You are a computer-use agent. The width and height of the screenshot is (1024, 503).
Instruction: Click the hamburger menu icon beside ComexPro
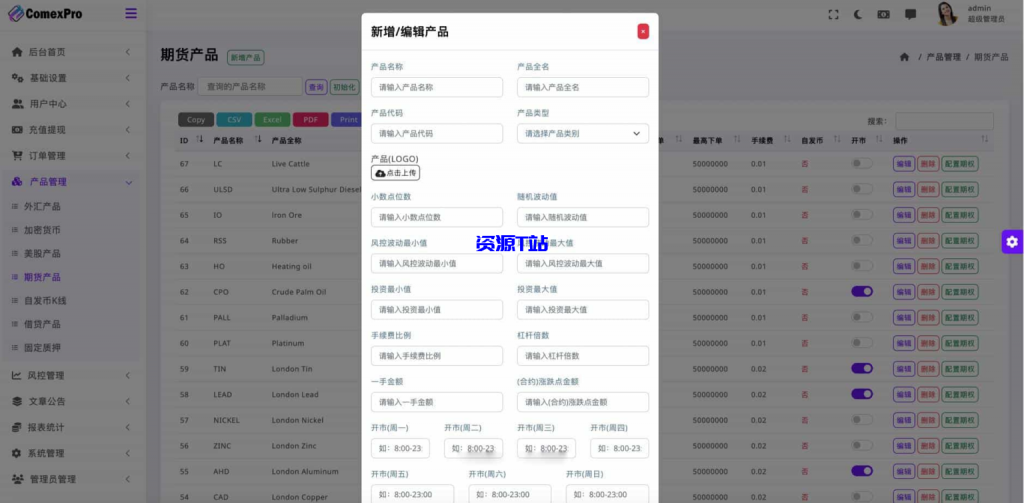[x=131, y=13]
